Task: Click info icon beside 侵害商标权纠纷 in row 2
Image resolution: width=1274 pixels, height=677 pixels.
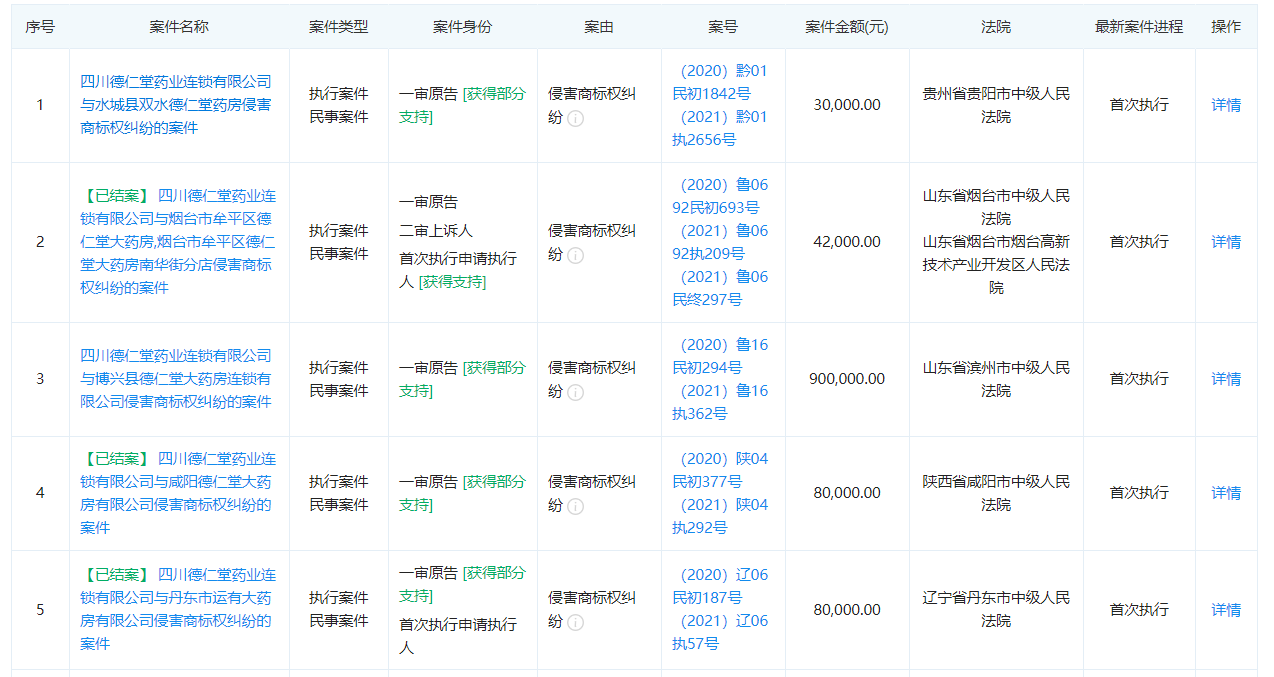Action: coord(575,256)
